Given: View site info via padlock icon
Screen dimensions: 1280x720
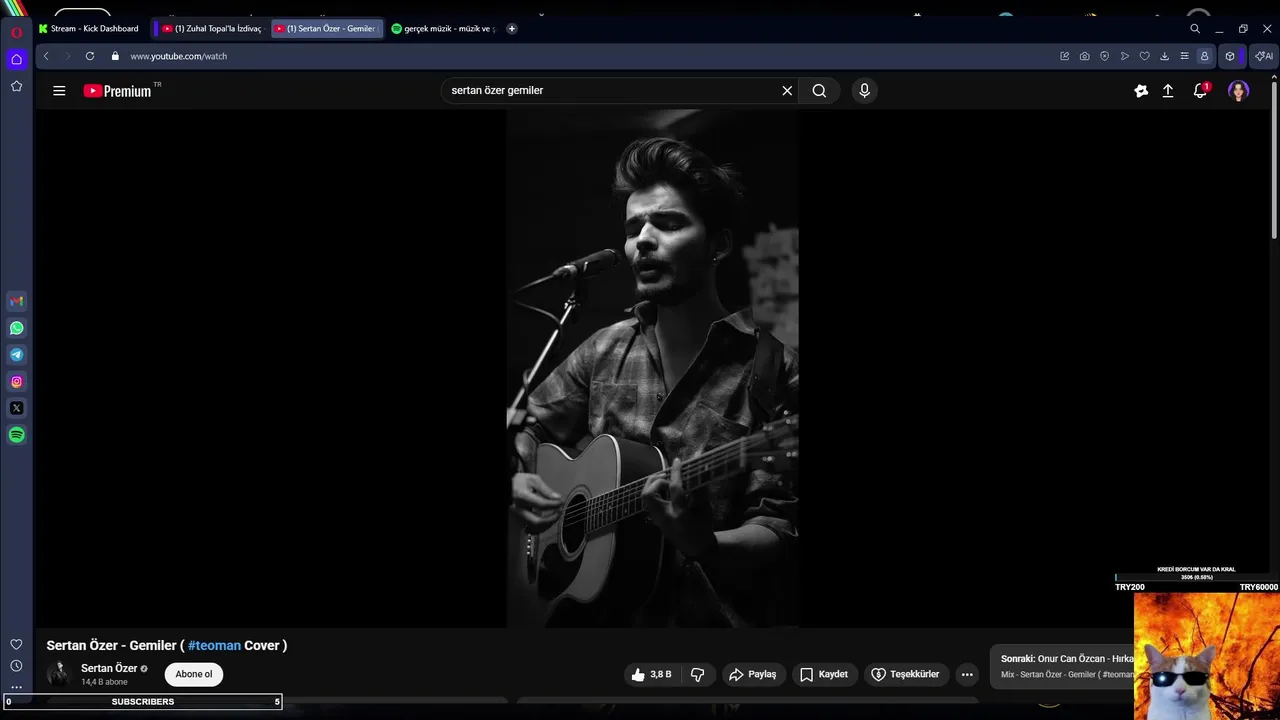Looking at the screenshot, I should click(115, 57).
